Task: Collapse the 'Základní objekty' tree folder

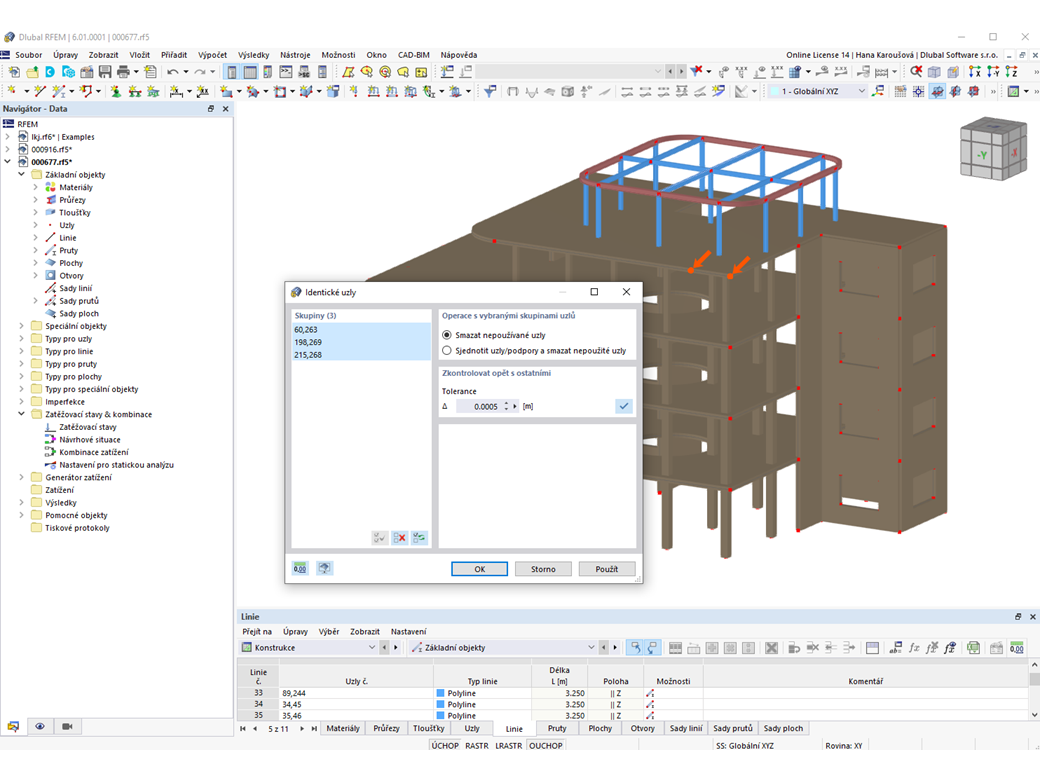Action: (21, 174)
